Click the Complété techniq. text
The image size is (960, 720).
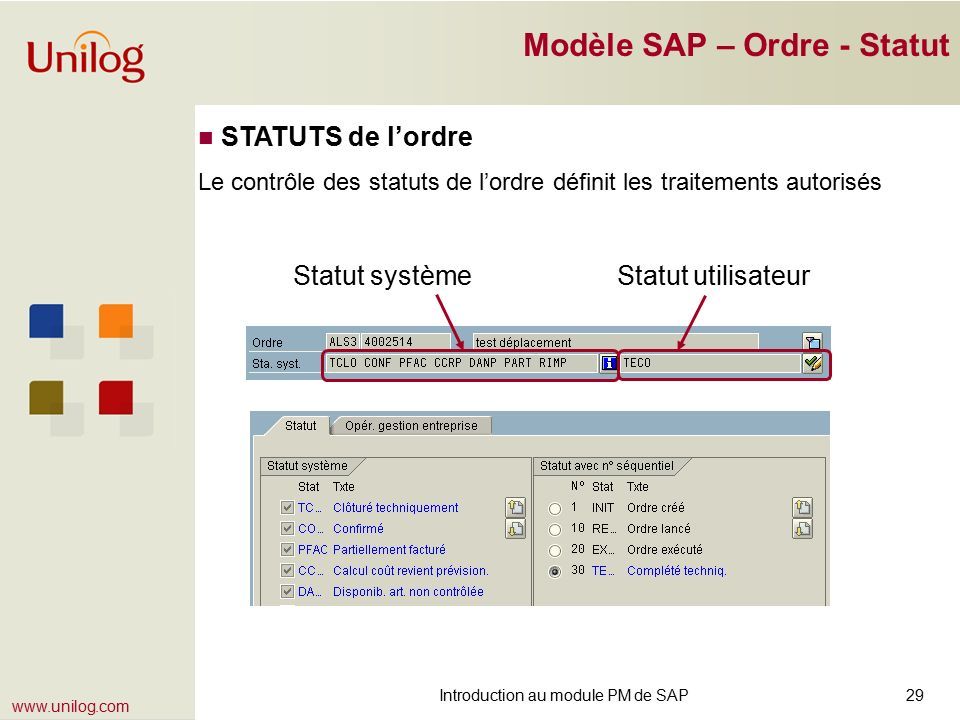677,571
